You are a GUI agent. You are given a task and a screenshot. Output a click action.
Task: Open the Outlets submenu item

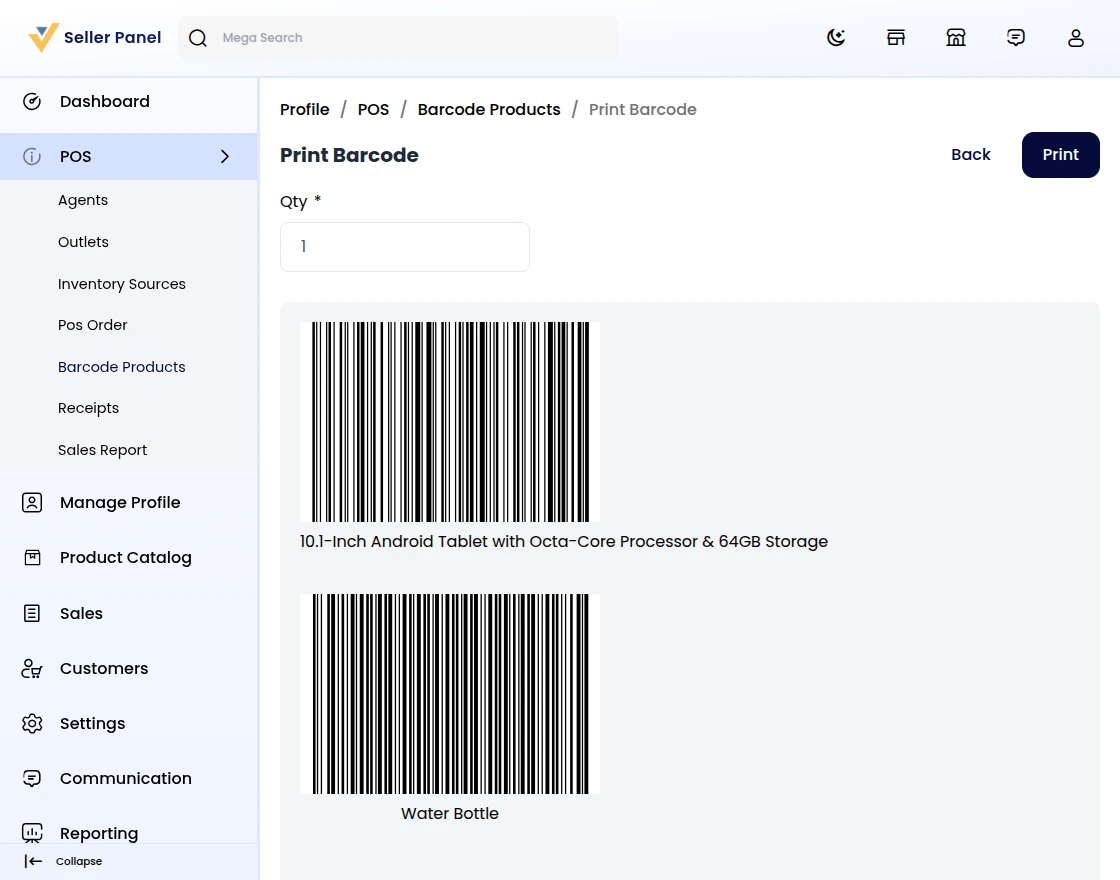(84, 242)
